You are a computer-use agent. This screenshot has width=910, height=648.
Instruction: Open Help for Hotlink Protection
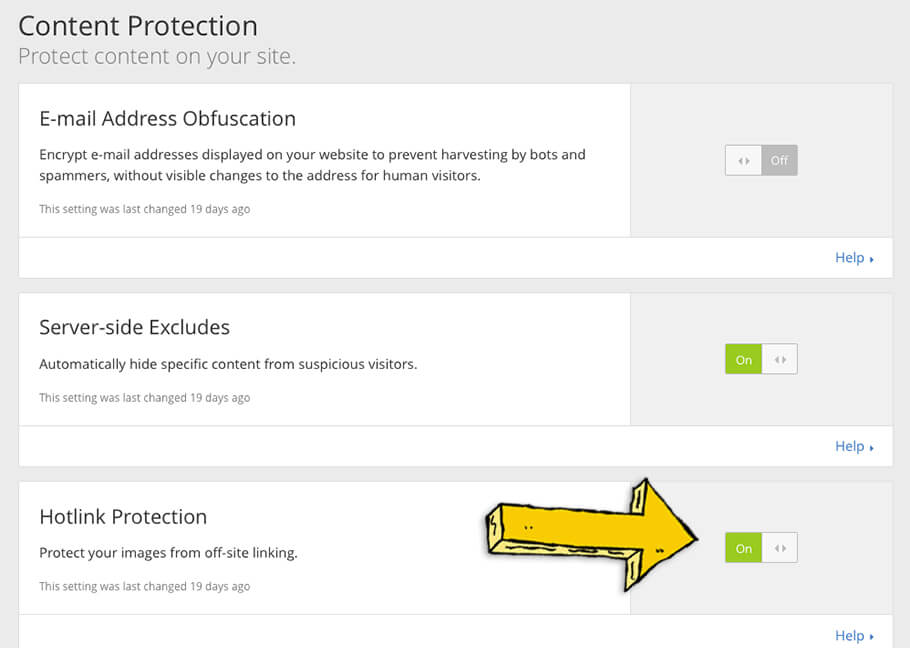849,635
